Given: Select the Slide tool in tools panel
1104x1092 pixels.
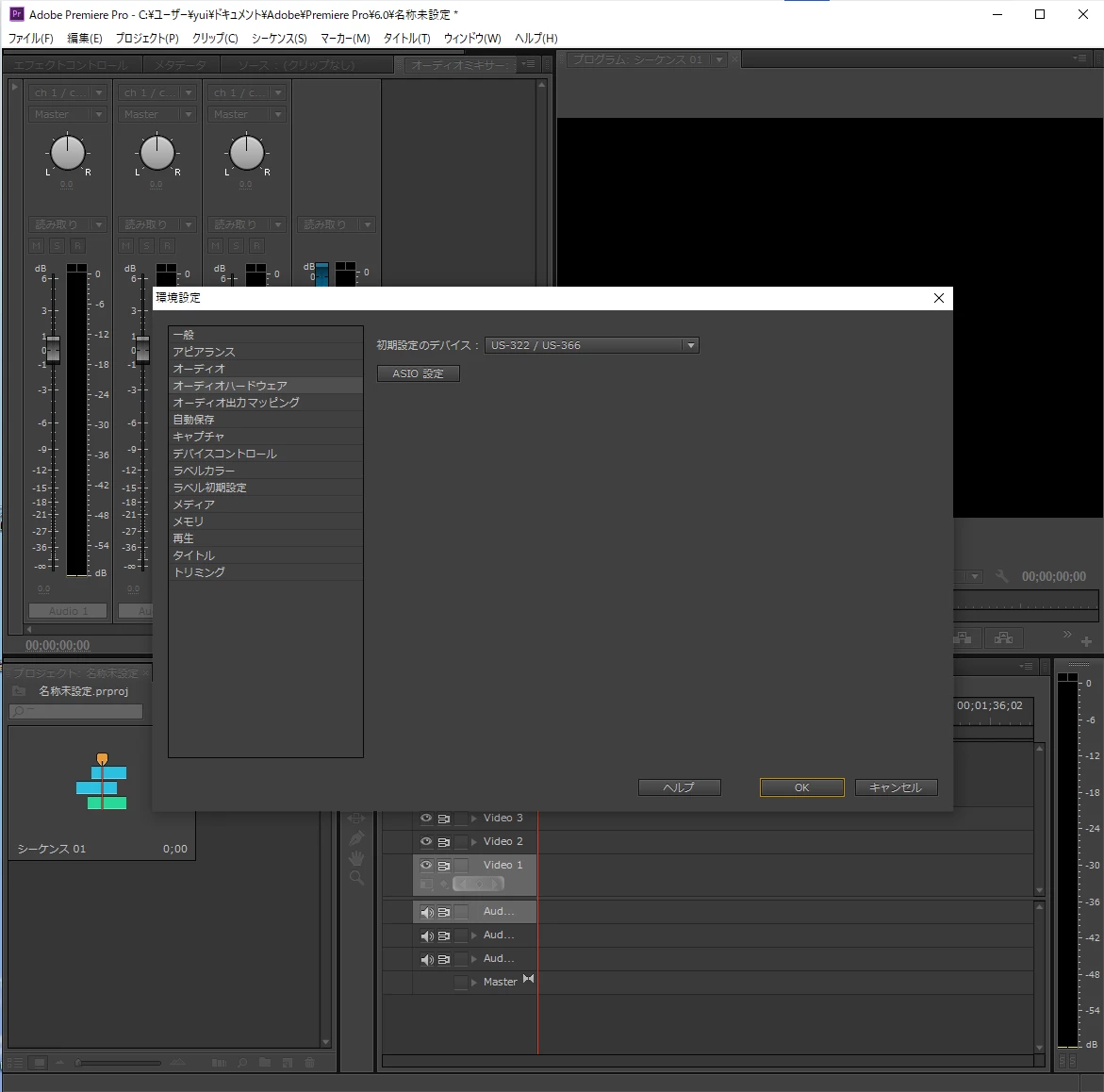Looking at the screenshot, I should pos(356,819).
